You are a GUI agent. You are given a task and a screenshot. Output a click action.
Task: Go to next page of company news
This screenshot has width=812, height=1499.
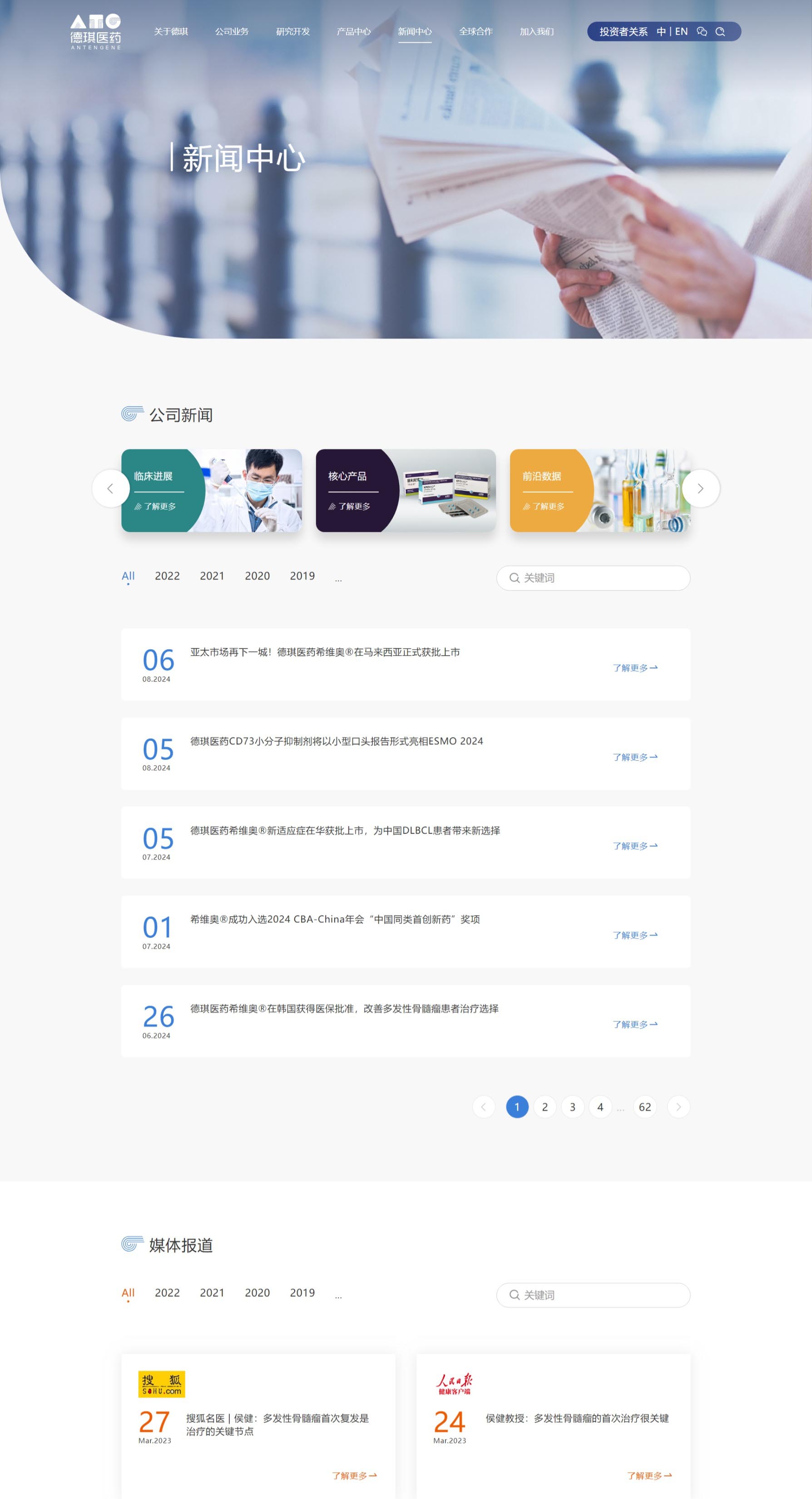(678, 1107)
